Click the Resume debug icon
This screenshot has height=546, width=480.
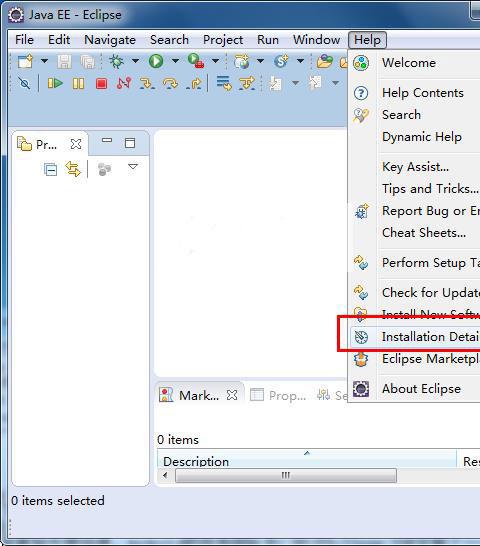[x=55, y=84]
